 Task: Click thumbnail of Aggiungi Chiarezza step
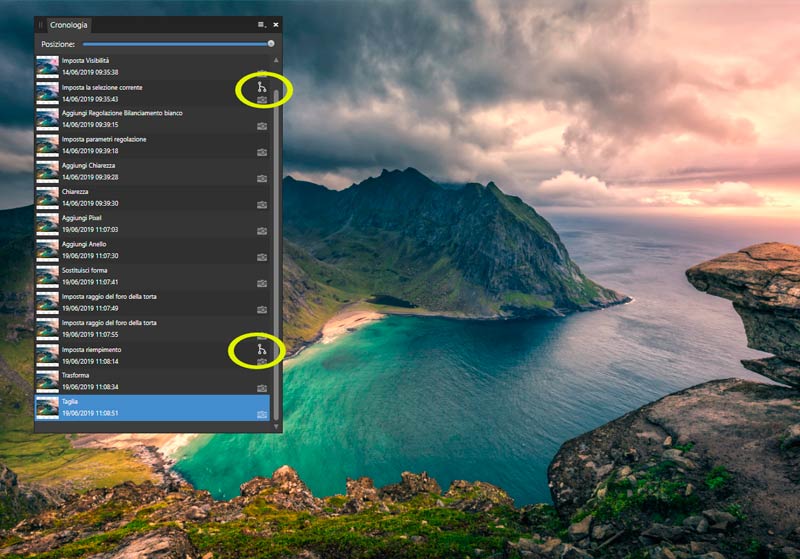(47, 171)
